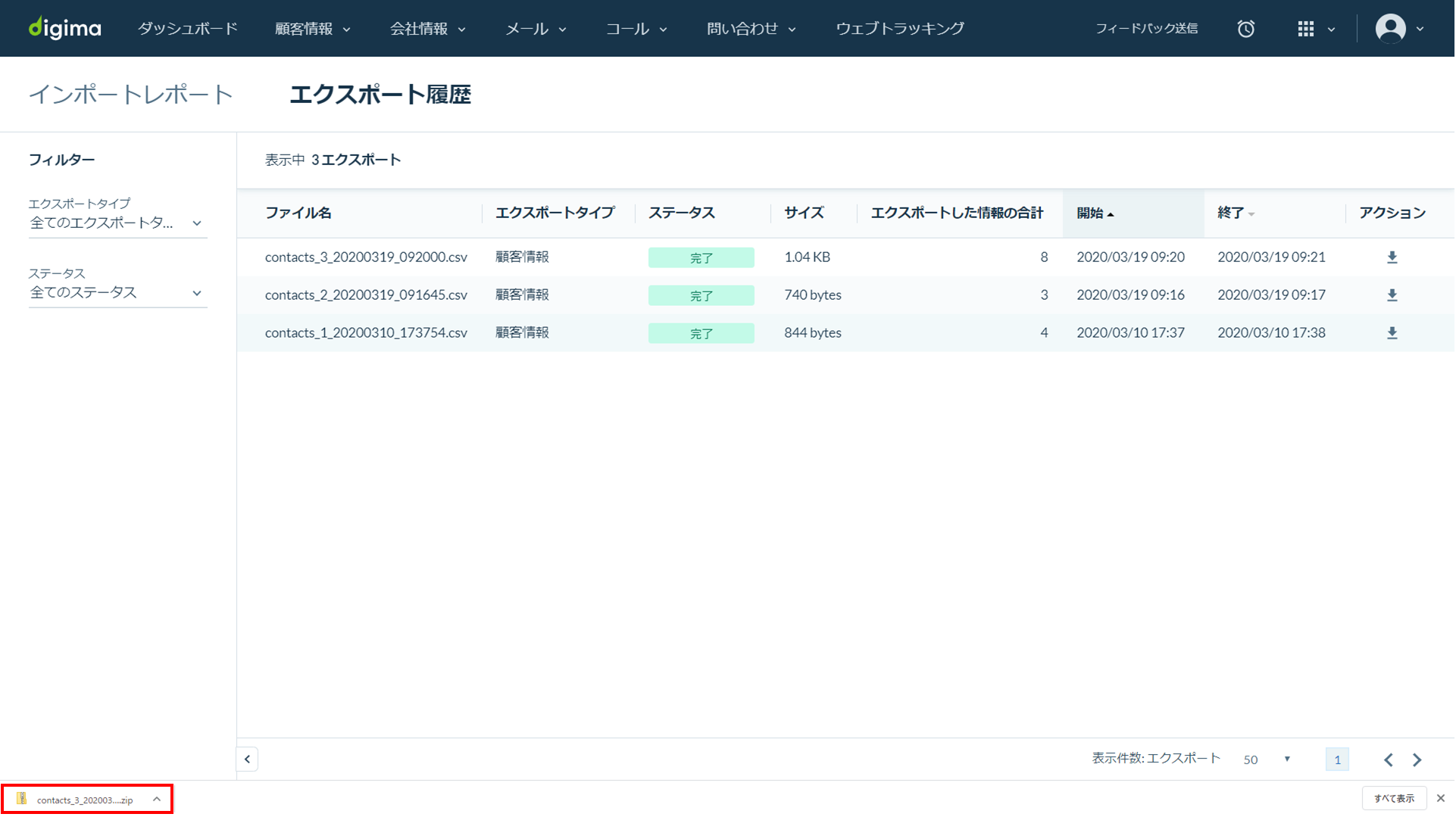1456x817 pixels.
Task: Click すべて表示 downloads button
Action: pyautogui.click(x=1395, y=799)
